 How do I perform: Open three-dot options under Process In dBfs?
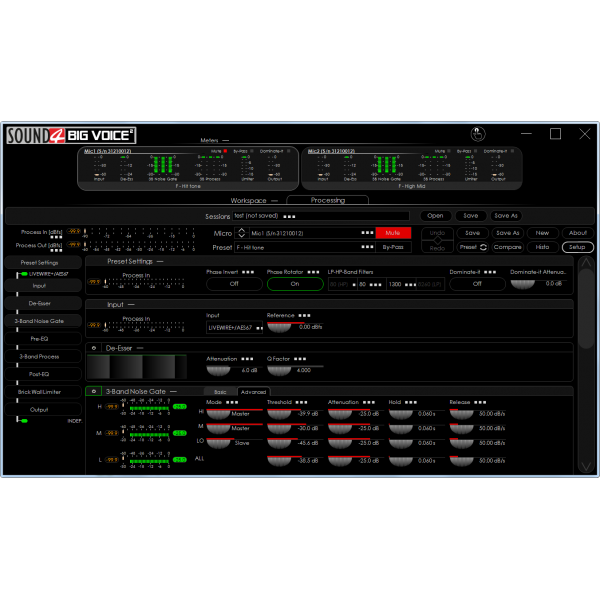[56, 237]
